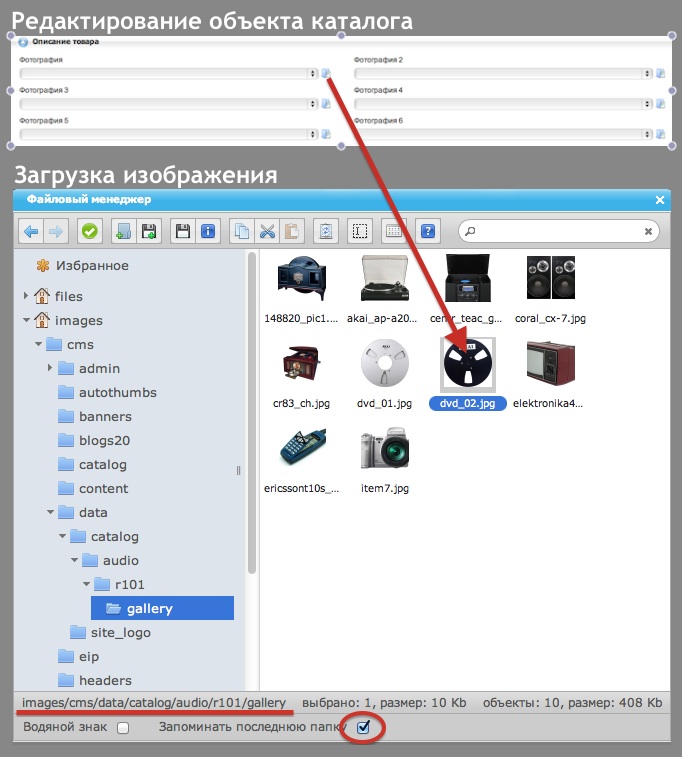Select the item7.jpg camera thumbnail

(385, 448)
